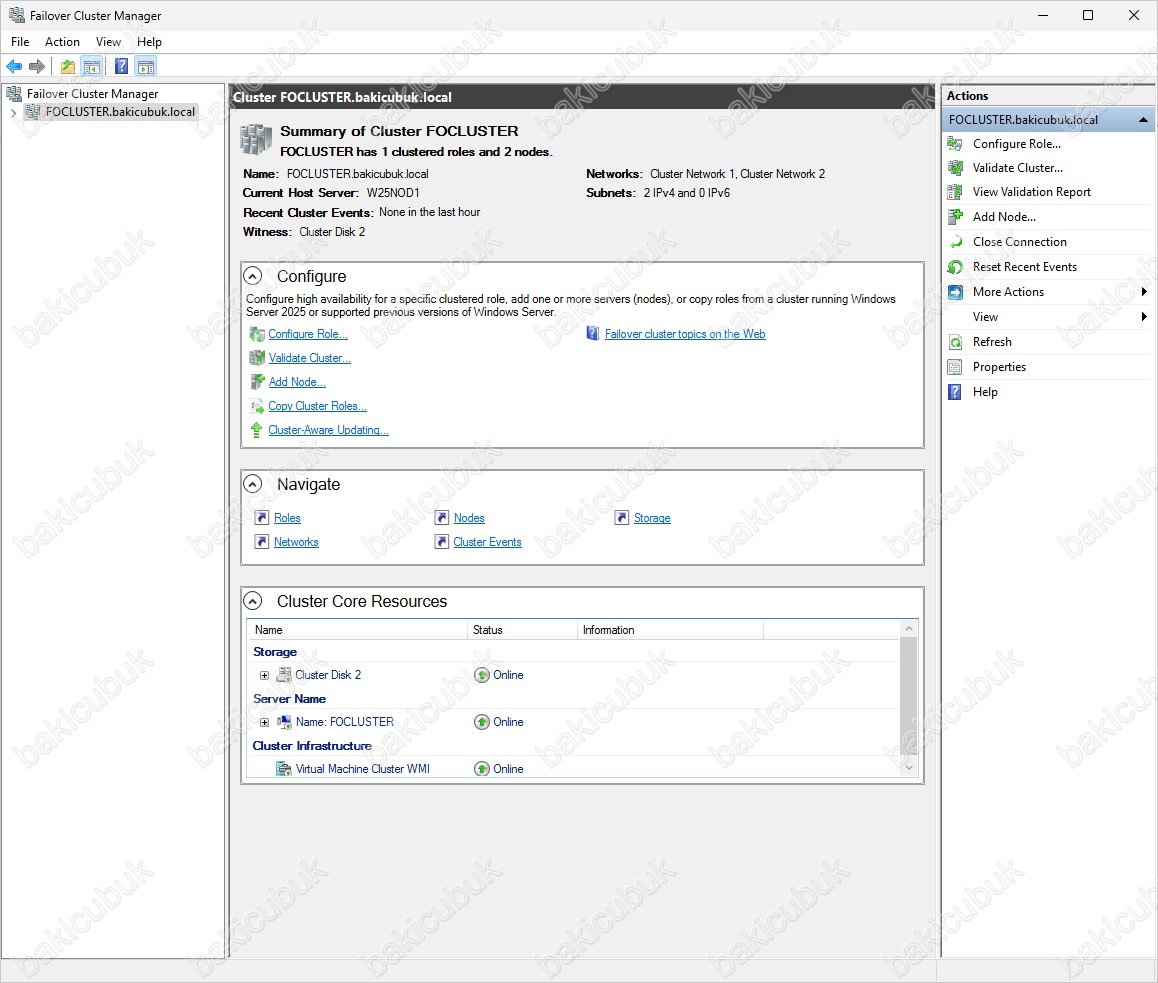
Task: Expand the Cluster Disk 2 row
Action: click(x=264, y=675)
